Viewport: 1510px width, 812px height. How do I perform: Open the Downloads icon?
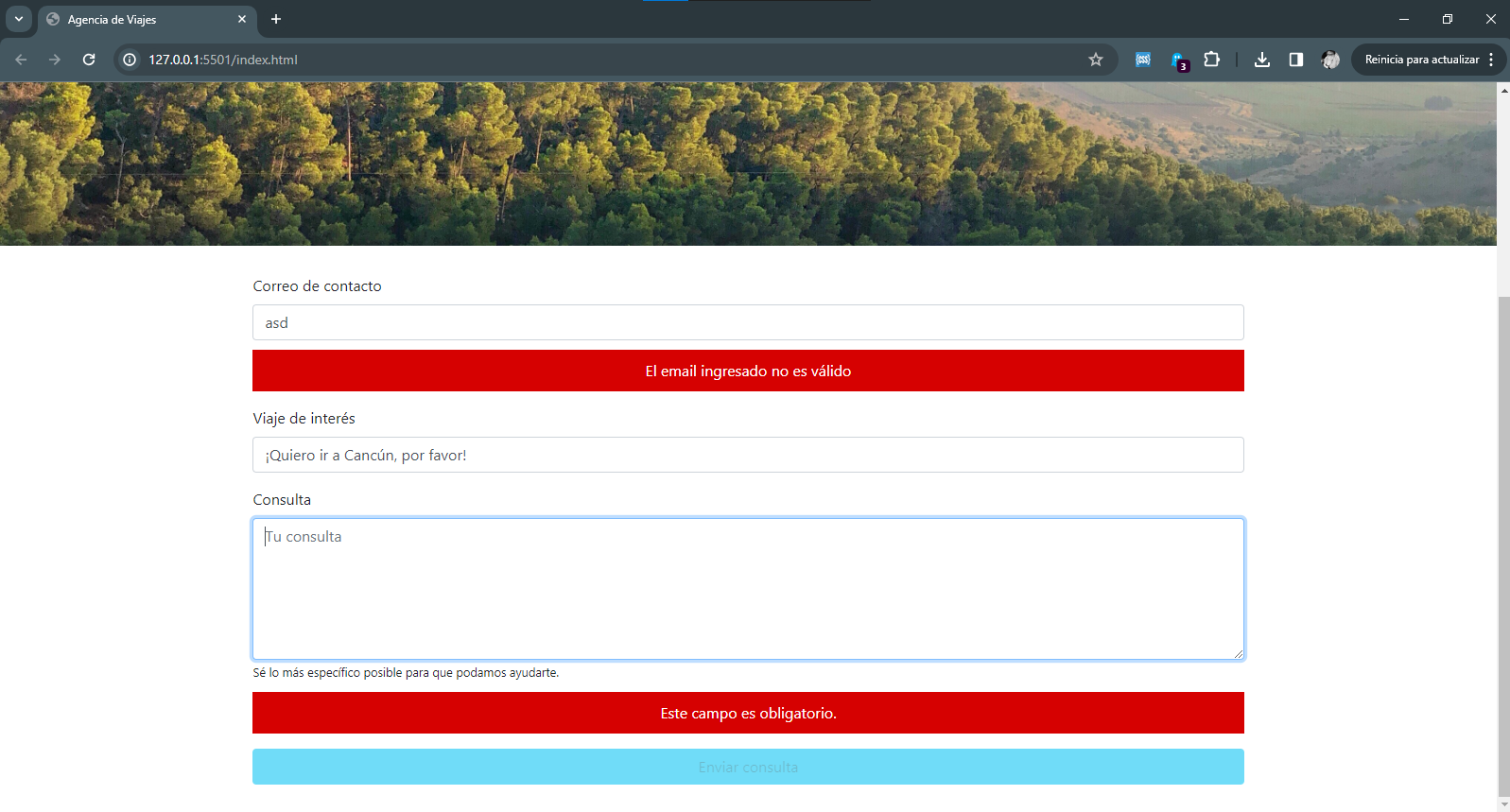(1262, 60)
